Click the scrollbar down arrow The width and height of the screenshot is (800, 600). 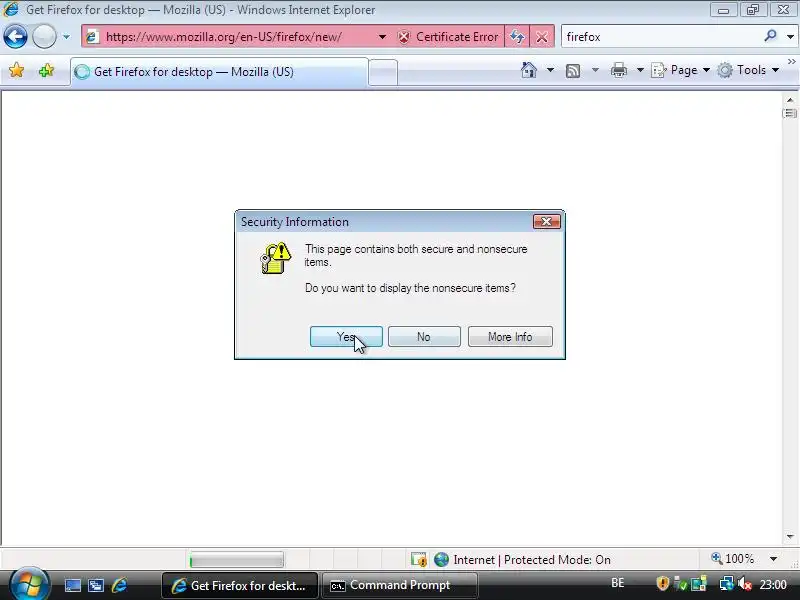(x=790, y=536)
